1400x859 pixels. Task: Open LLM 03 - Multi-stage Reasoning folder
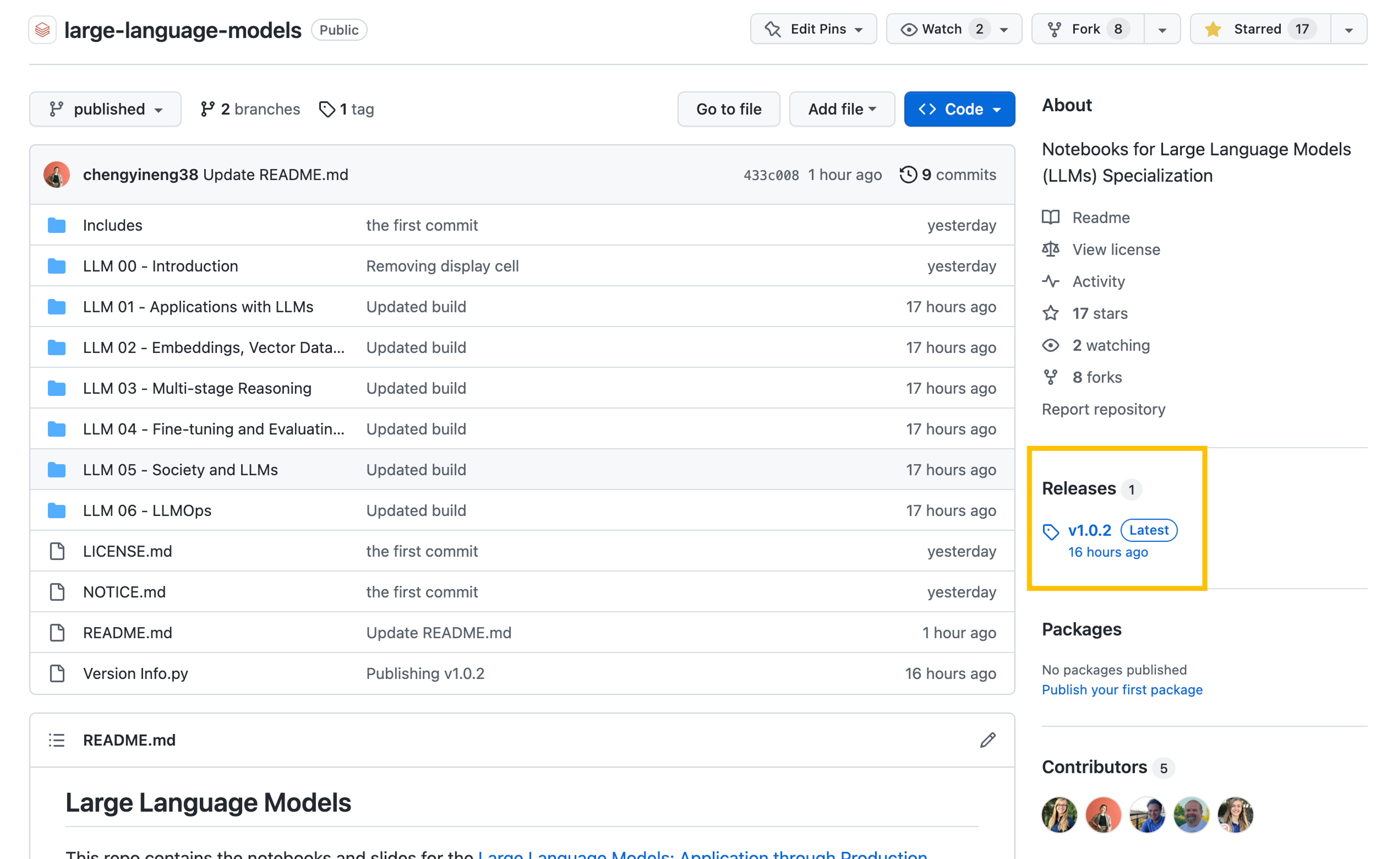point(197,388)
